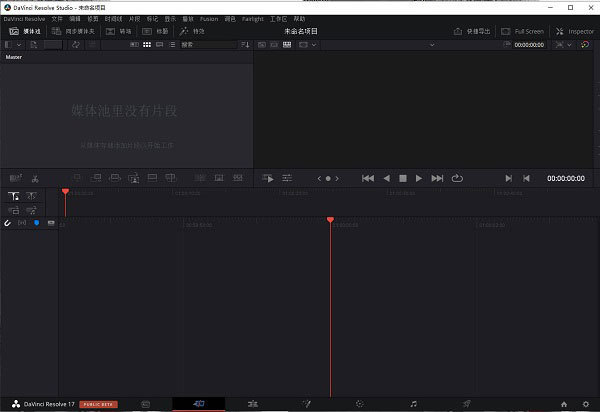Screen dimensions: 600x412
Task: Open the Fusion menu
Action: coord(208,19)
